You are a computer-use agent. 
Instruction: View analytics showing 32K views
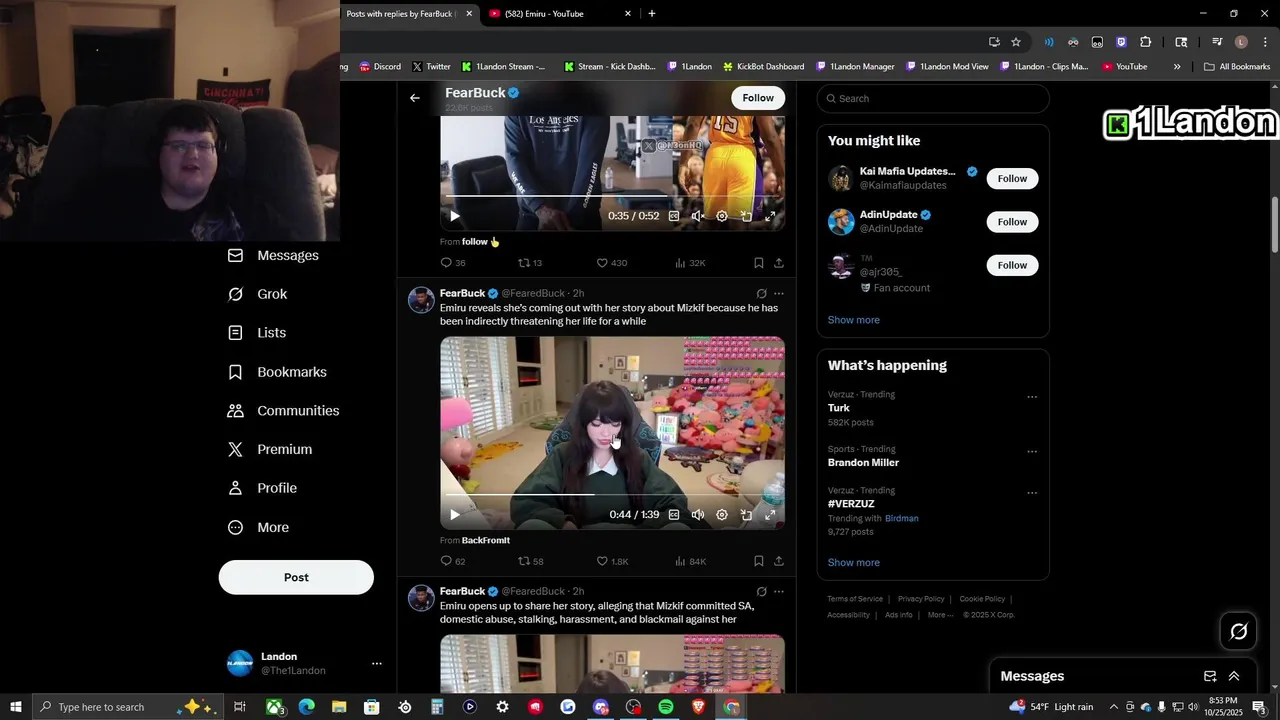[690, 263]
